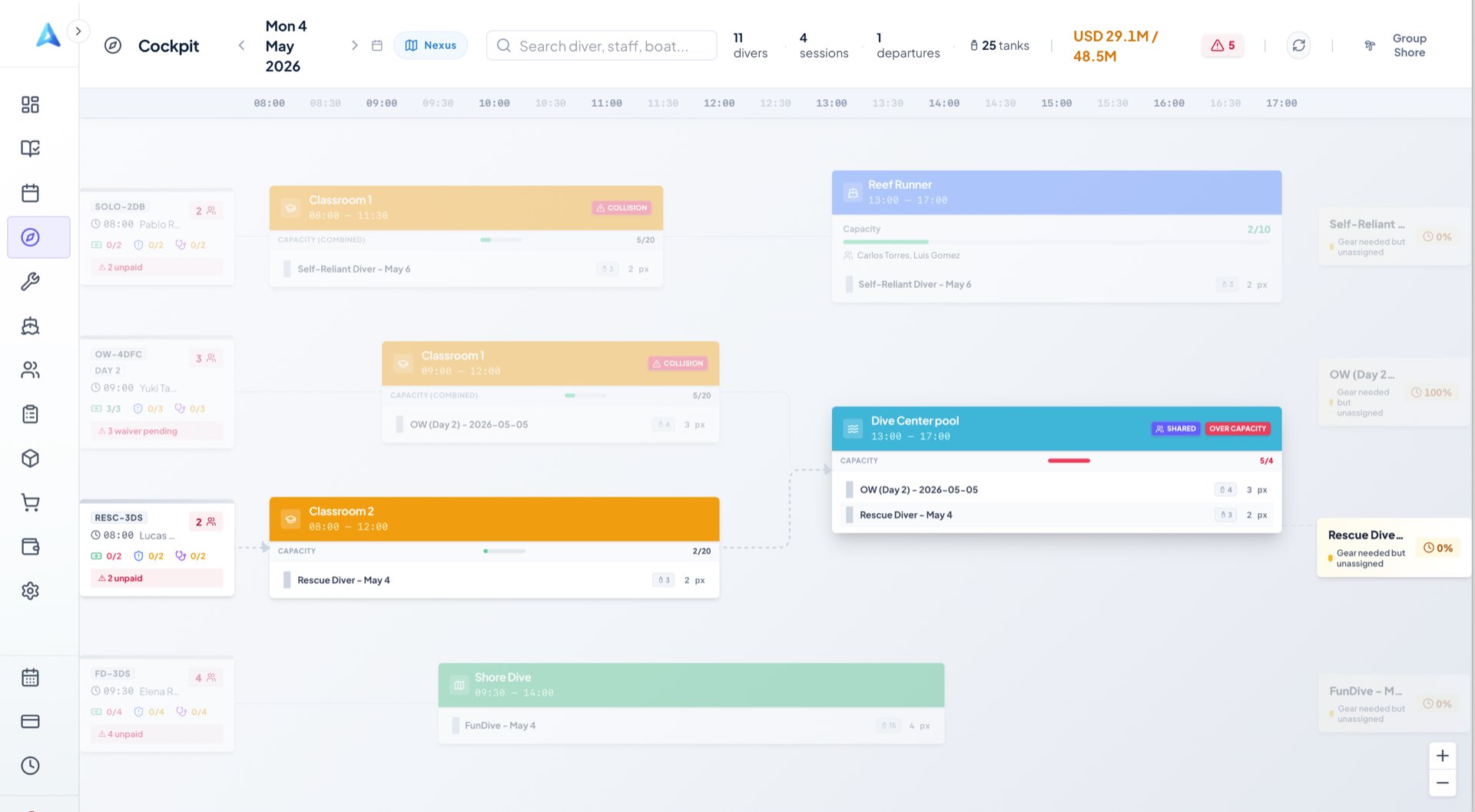Open the OW (Day 2) gear card 100%
The width and height of the screenshot is (1475, 812).
pos(1394,392)
